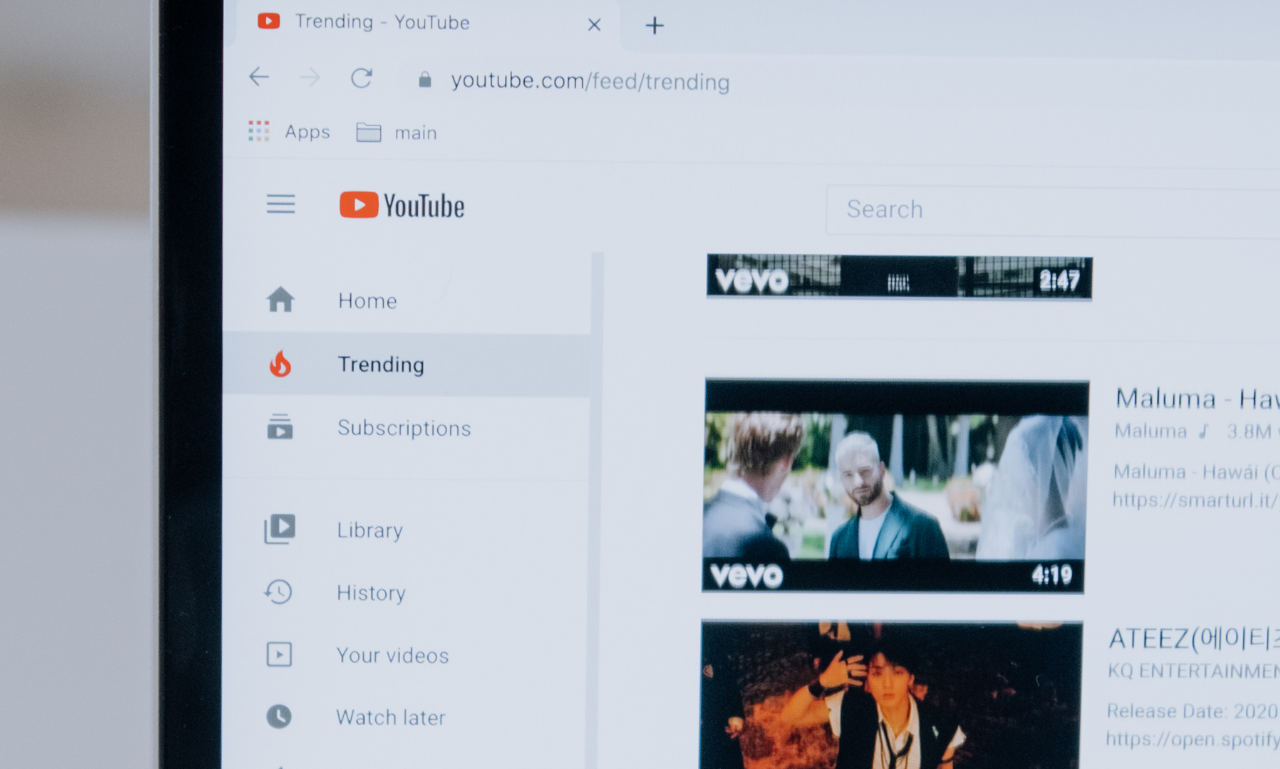This screenshot has height=769, width=1280.
Task: Click the Search input field
Action: tap(1053, 210)
